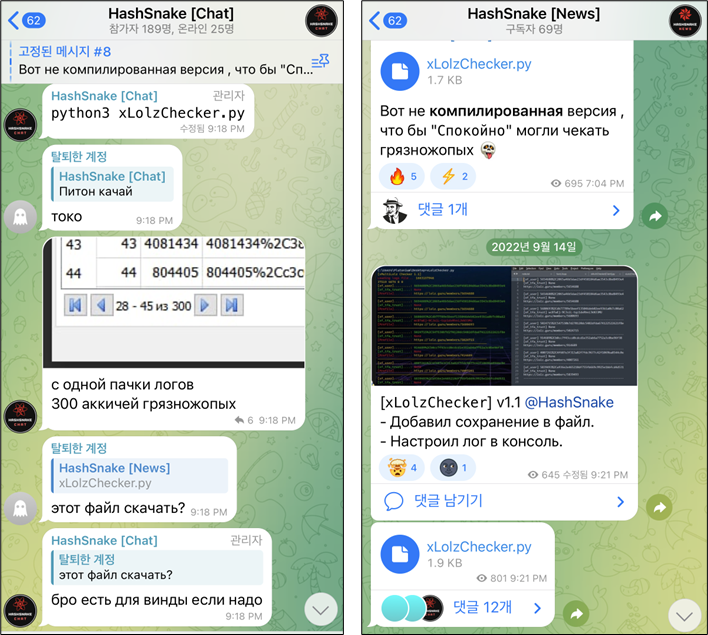Toggle exploding head reaction with count 4

(x=402, y=468)
